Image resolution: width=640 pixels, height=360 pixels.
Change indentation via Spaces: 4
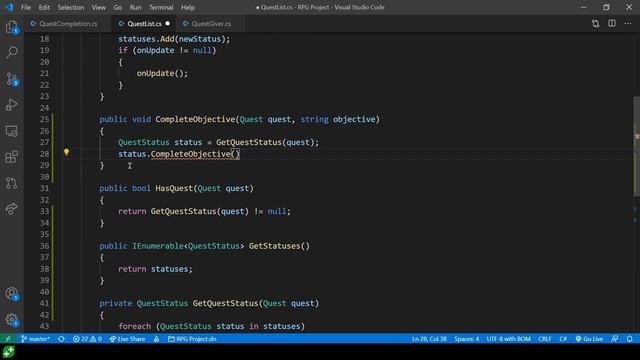(467, 339)
